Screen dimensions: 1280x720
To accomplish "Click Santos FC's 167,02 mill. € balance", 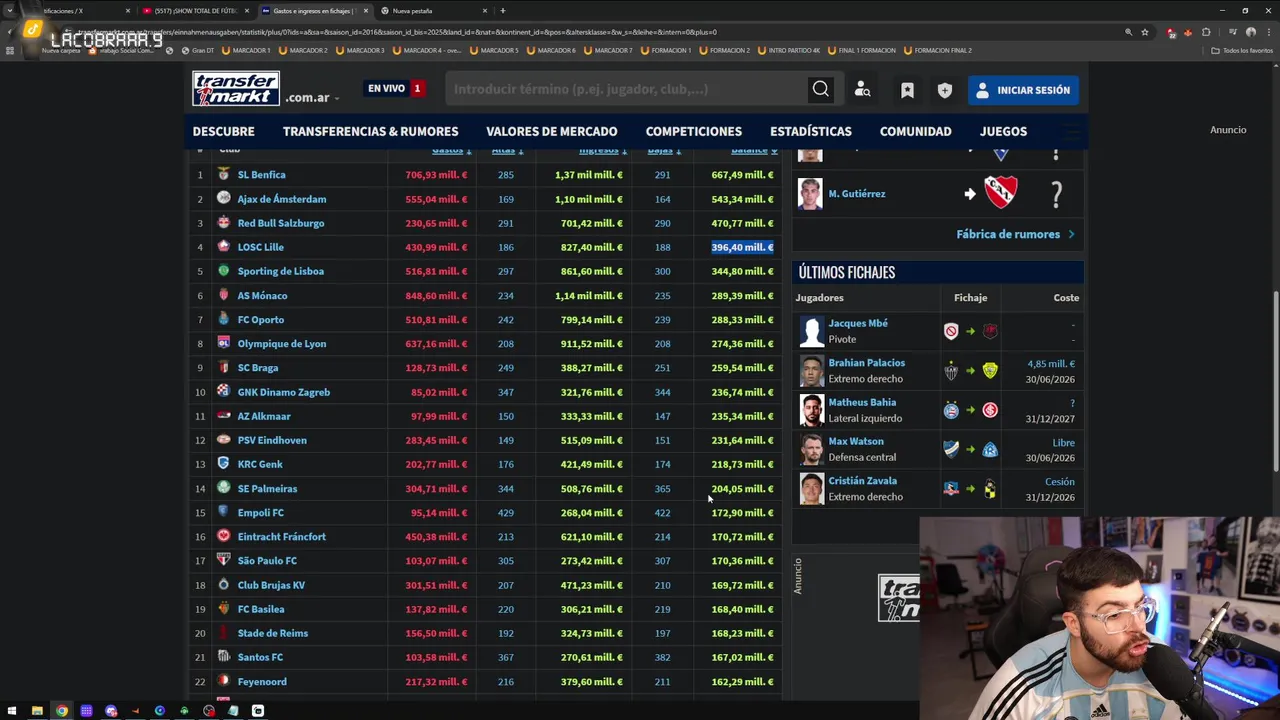I will tap(742, 657).
